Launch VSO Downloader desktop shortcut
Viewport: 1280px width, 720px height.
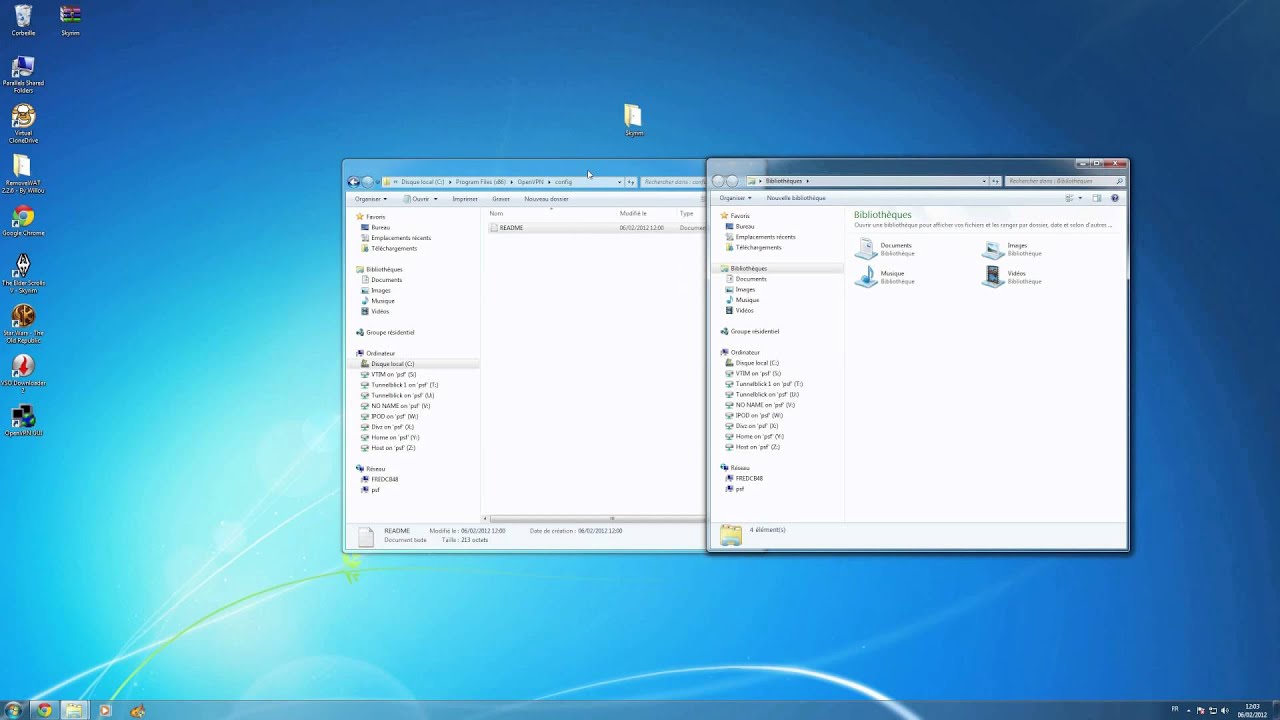(x=23, y=373)
